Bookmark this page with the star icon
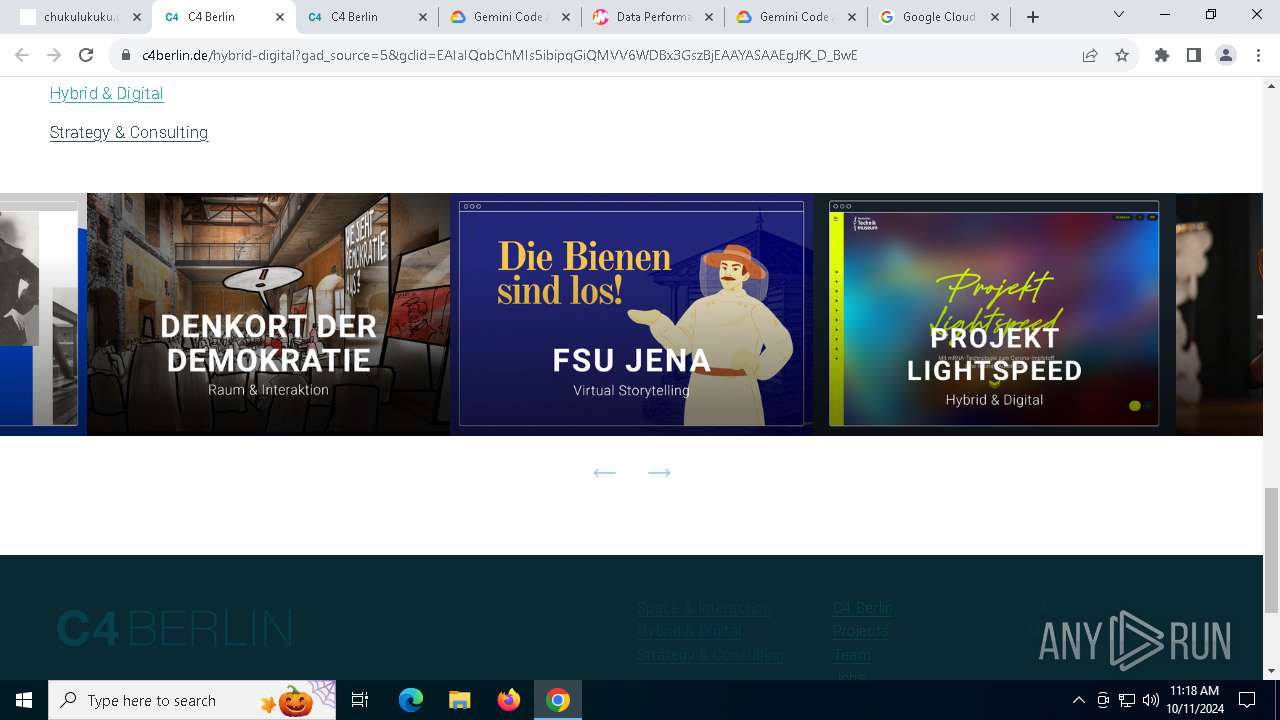Screen dimensions: 1280x720 click(1122, 55)
